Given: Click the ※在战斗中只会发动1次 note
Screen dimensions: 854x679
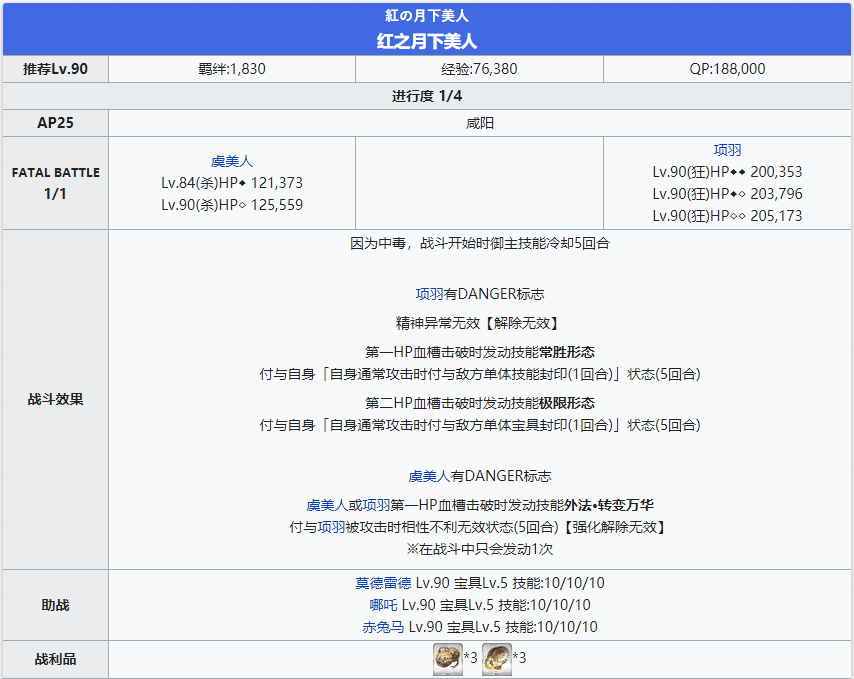Looking at the screenshot, I should click(x=479, y=549).
